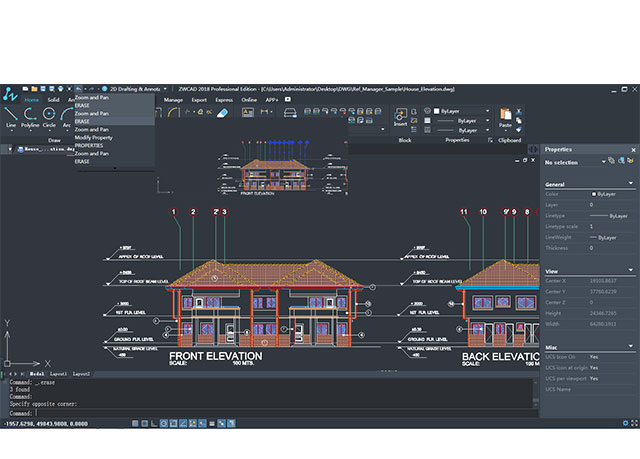Image resolution: width=640 pixels, height=459 pixels.
Task: Select PROPERTIES in undo history list
Action: point(114,146)
